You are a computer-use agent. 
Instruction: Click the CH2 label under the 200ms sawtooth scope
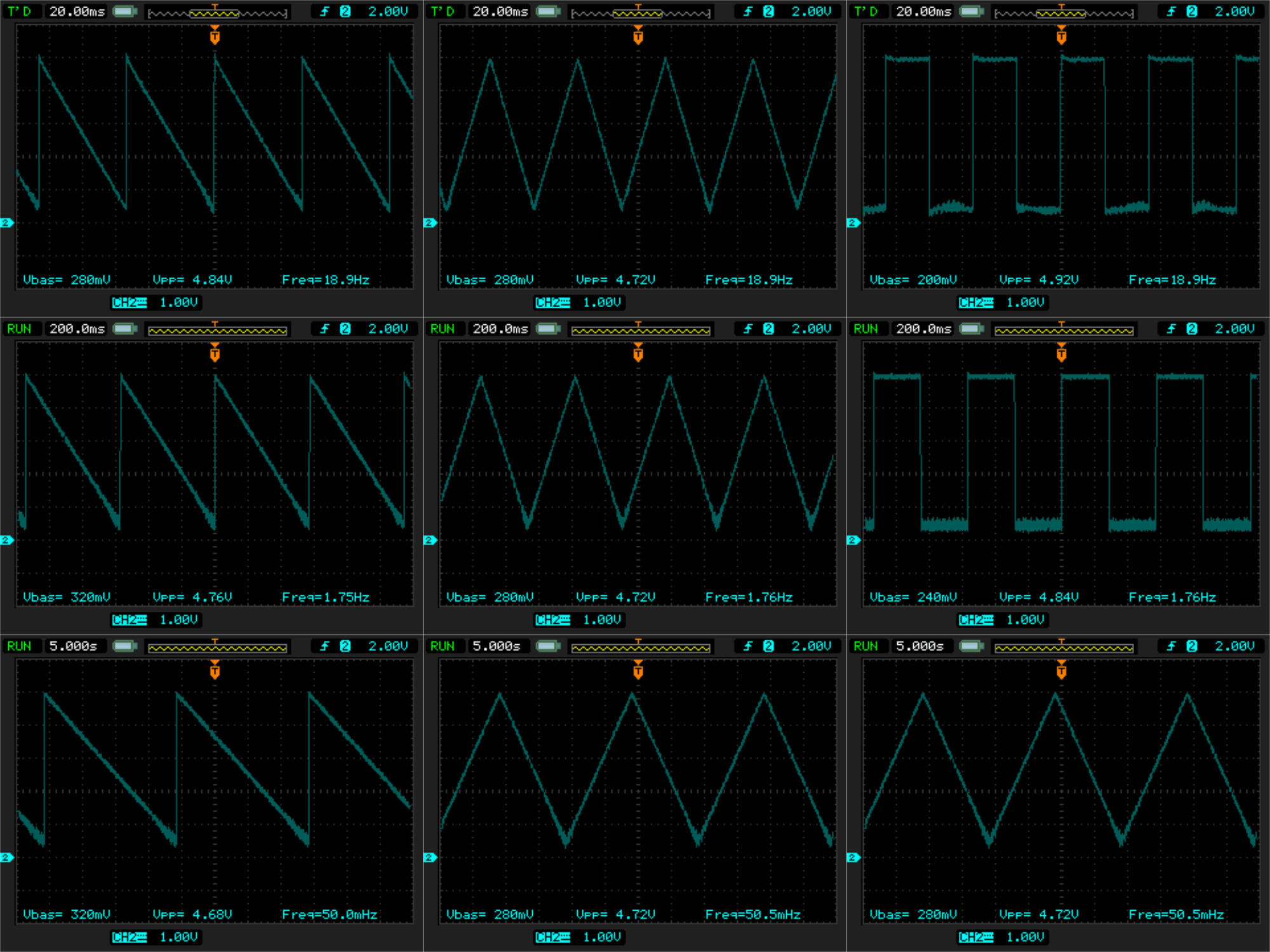point(130,620)
